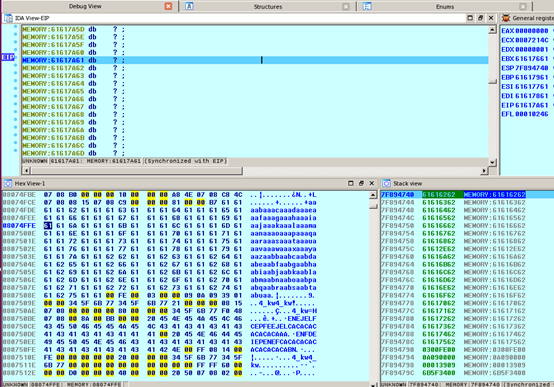
Task: Select hex row address 08074FBE
Action: tap(19, 195)
